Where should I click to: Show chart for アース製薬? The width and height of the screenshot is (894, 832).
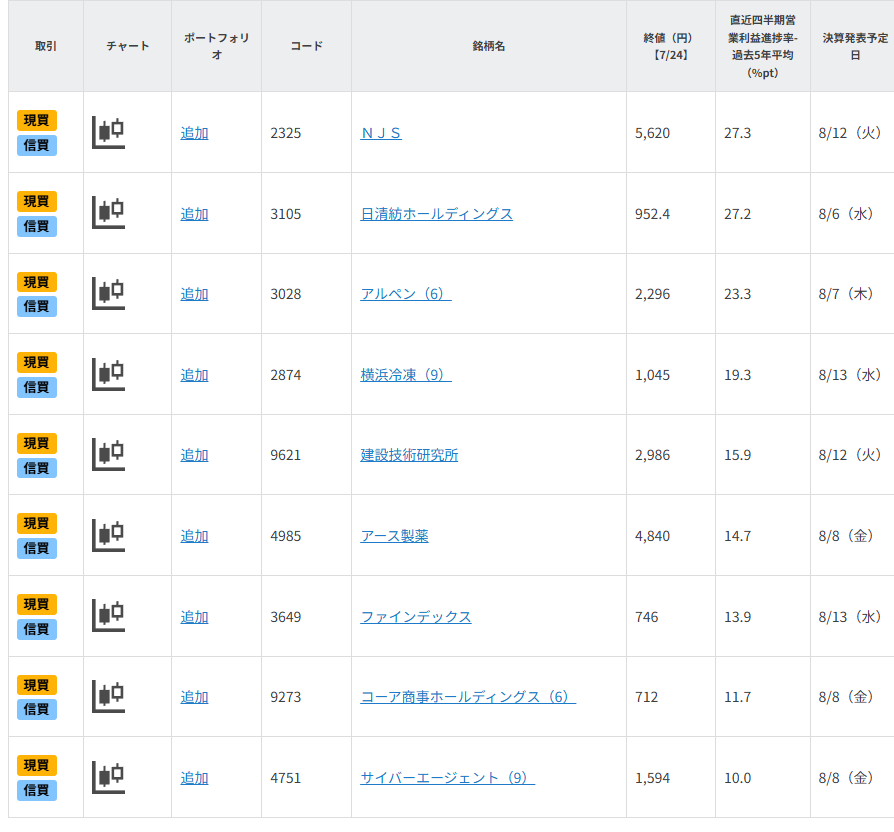tap(108, 535)
